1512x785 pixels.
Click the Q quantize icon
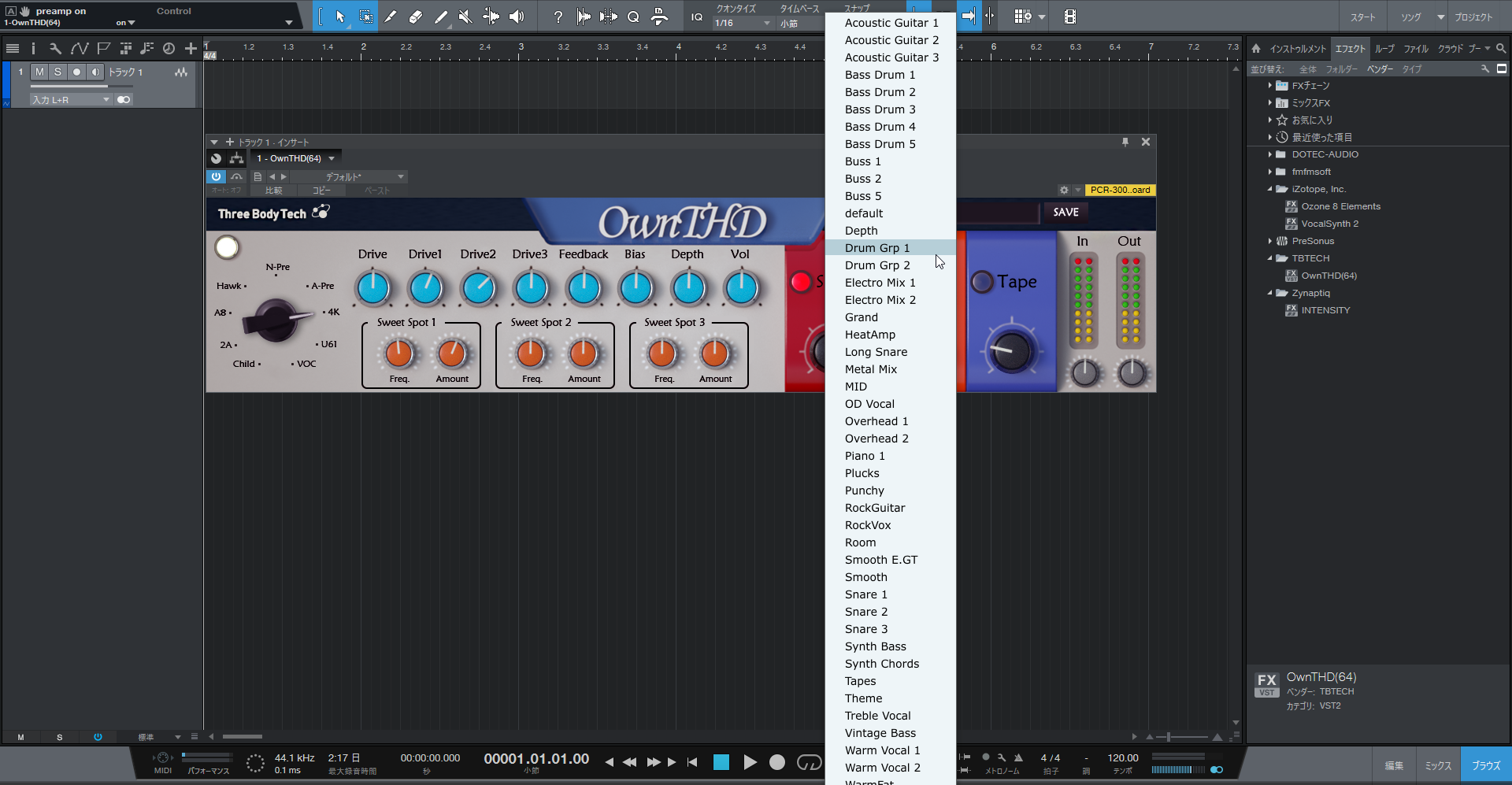[x=633, y=17]
